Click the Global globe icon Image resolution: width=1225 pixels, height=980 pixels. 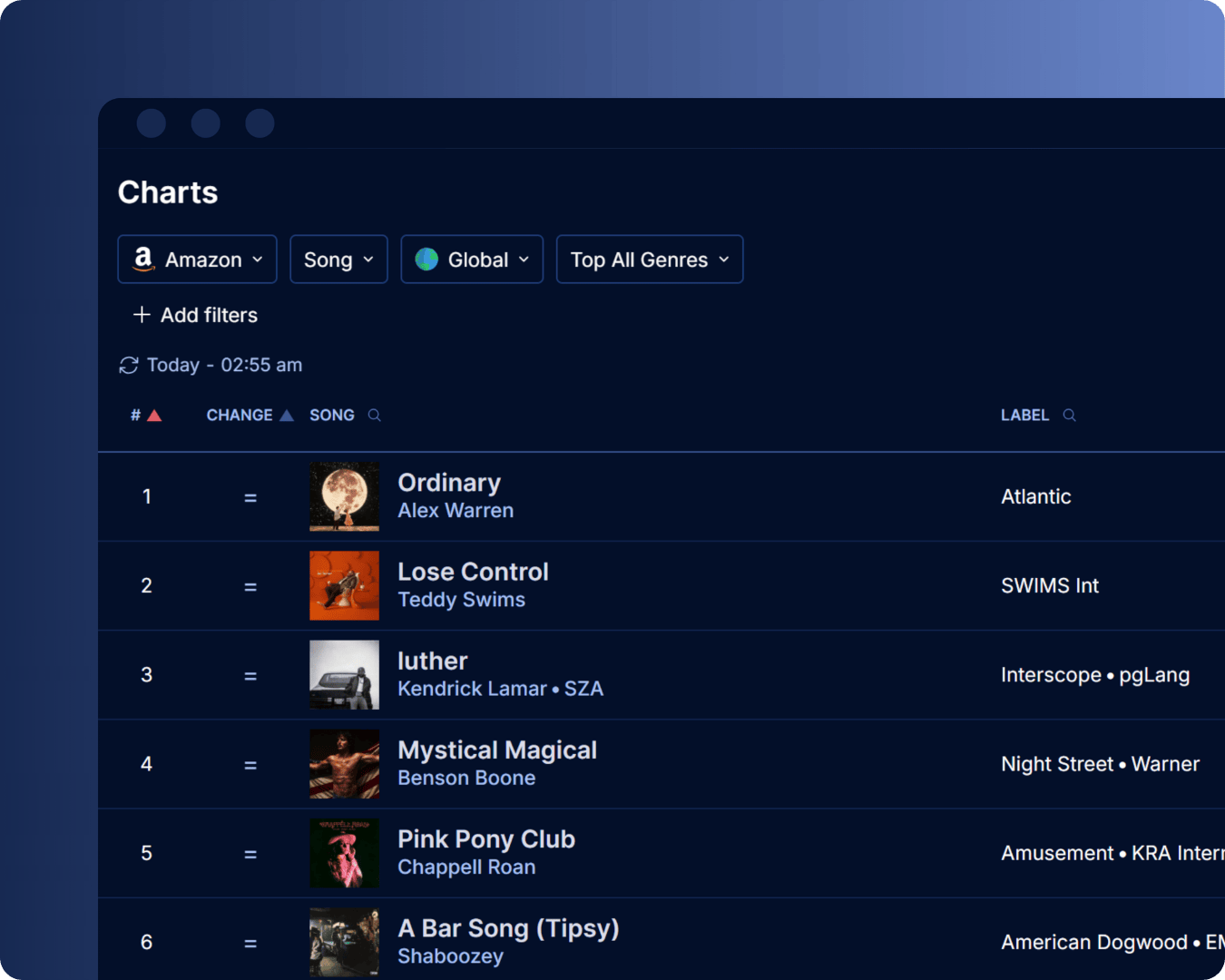[x=427, y=260]
